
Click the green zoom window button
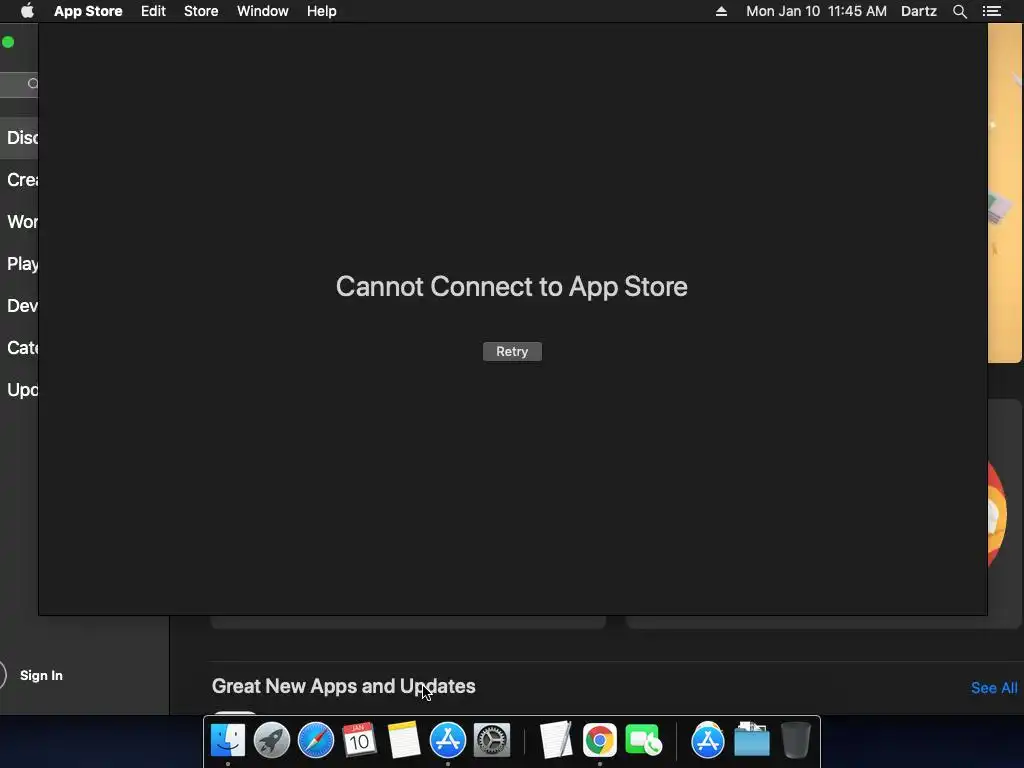[8, 42]
